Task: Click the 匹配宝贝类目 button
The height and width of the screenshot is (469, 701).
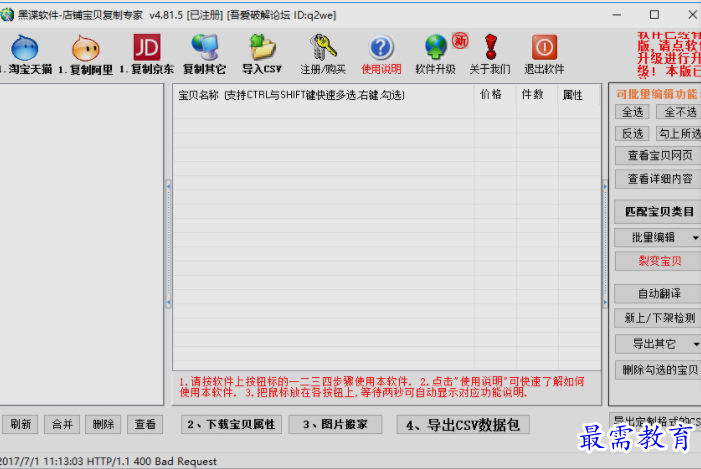Action: tap(659, 211)
